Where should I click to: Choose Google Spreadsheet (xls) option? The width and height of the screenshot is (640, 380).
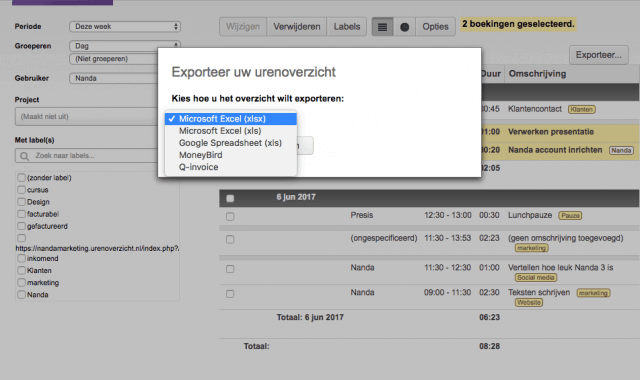click(231, 143)
